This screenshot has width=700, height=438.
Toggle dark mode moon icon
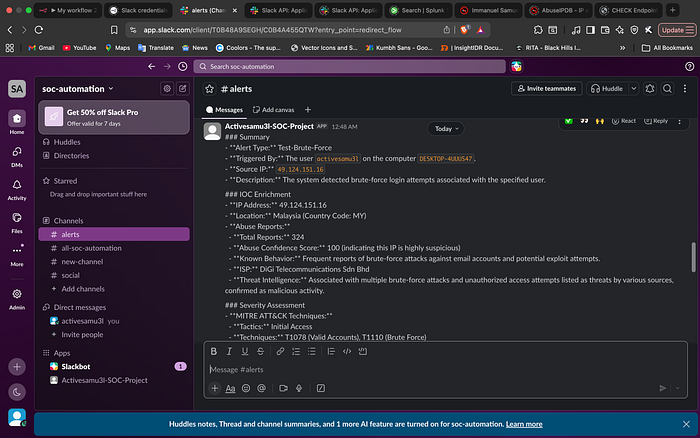(x=17, y=392)
